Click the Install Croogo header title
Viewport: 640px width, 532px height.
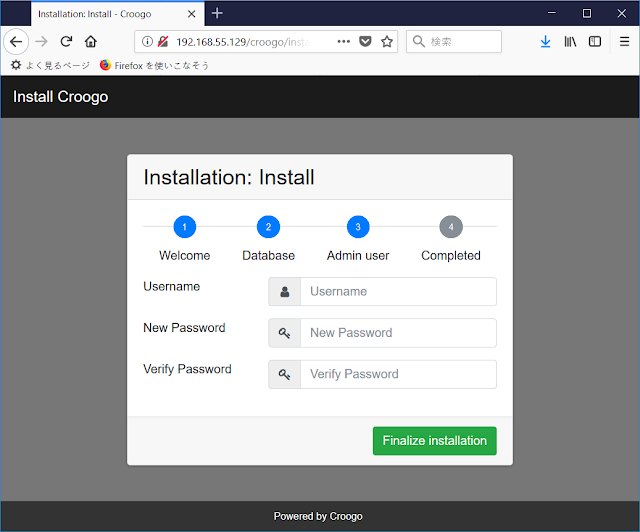(x=60, y=97)
